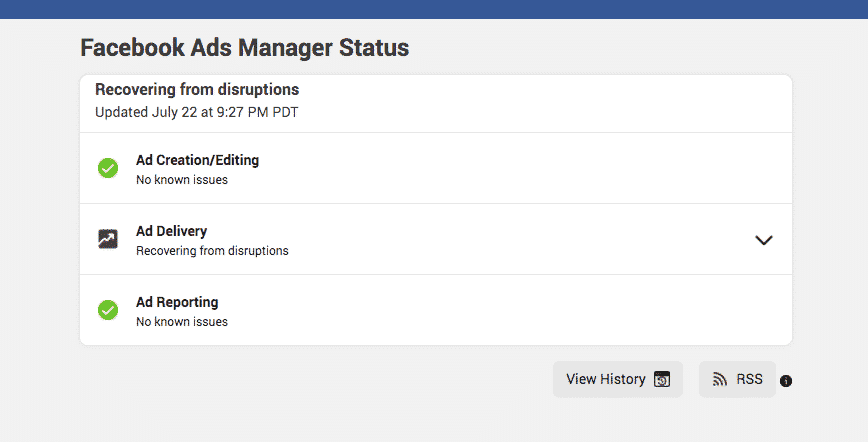Image resolution: width=868 pixels, height=442 pixels.
Task: Click the calendar icon in View History
Action: tap(662, 379)
